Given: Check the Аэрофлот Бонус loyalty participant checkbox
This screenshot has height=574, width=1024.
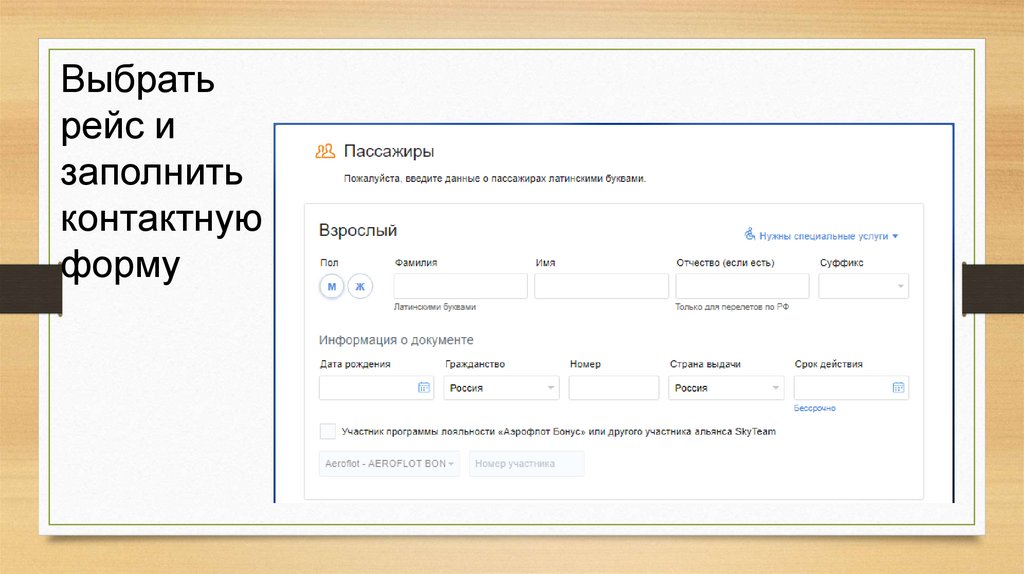Looking at the screenshot, I should pyautogui.click(x=328, y=431).
